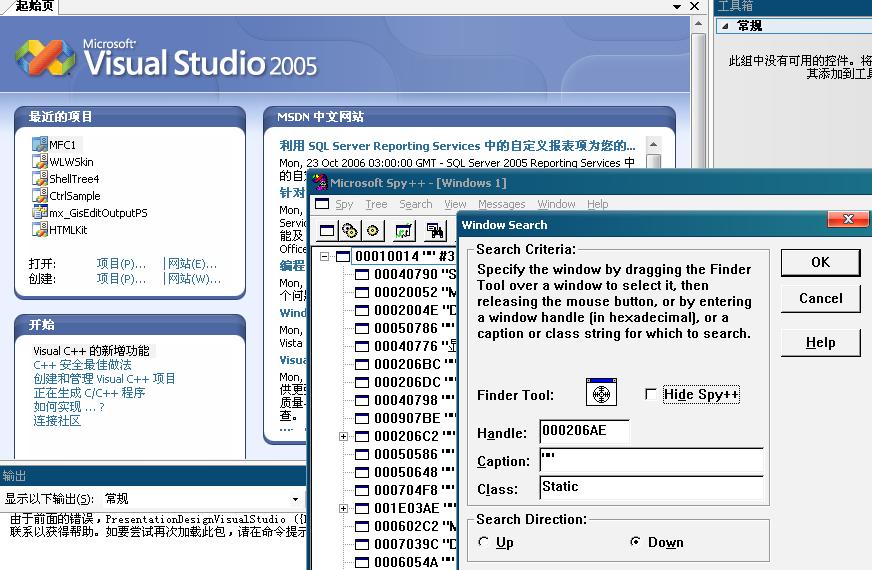Open the View menu in Spy++
Screen dimensions: 872x570
coord(455,204)
